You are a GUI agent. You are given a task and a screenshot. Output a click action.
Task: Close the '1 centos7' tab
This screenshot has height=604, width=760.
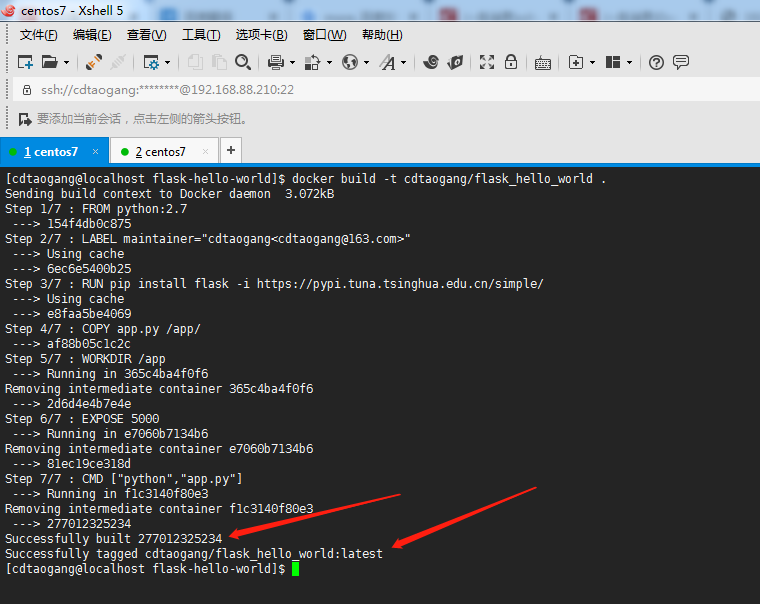pyautogui.click(x=95, y=152)
